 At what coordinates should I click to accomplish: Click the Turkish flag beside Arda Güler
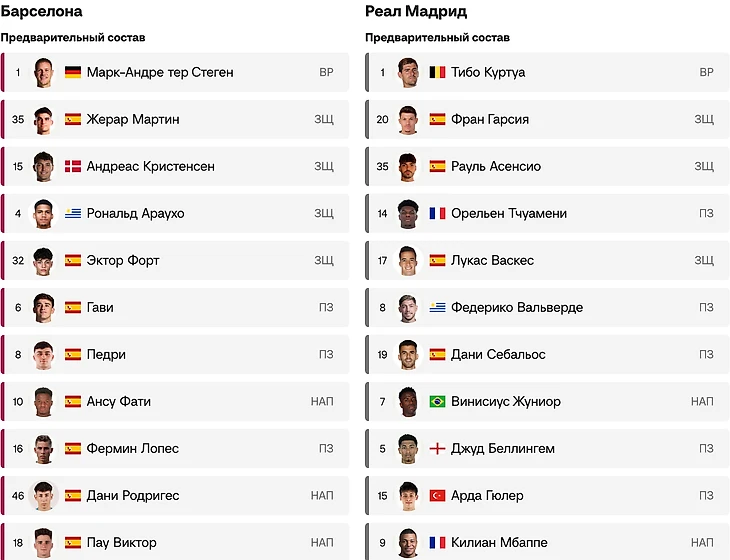(437, 495)
